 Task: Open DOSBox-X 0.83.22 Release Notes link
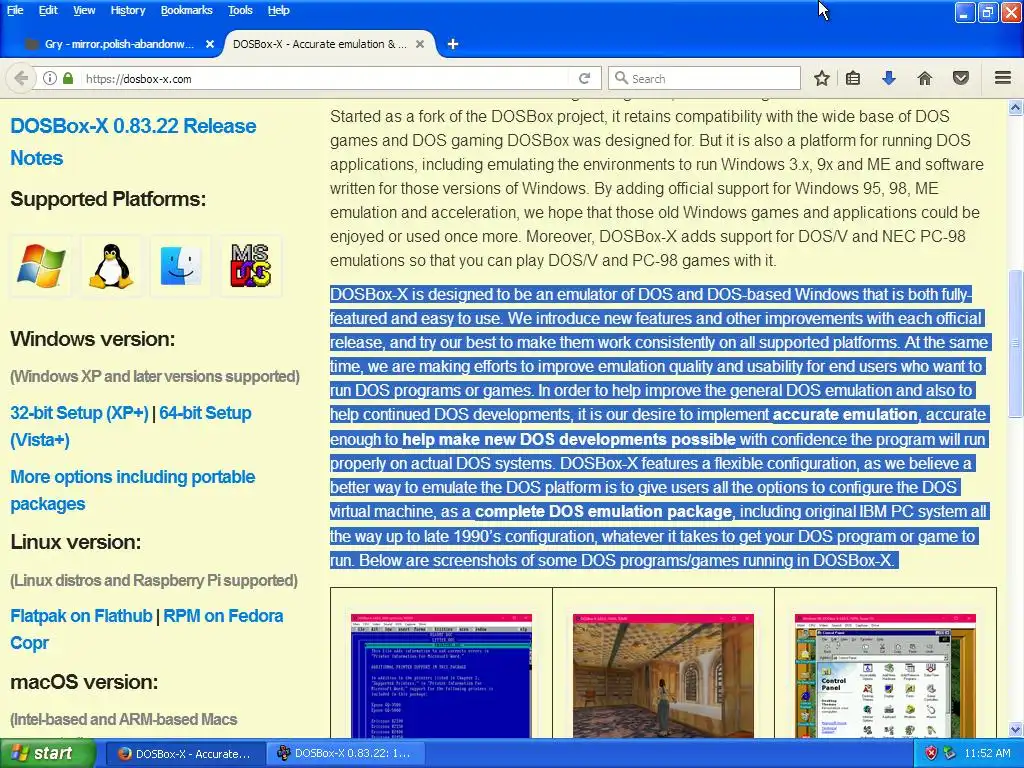[x=133, y=142]
